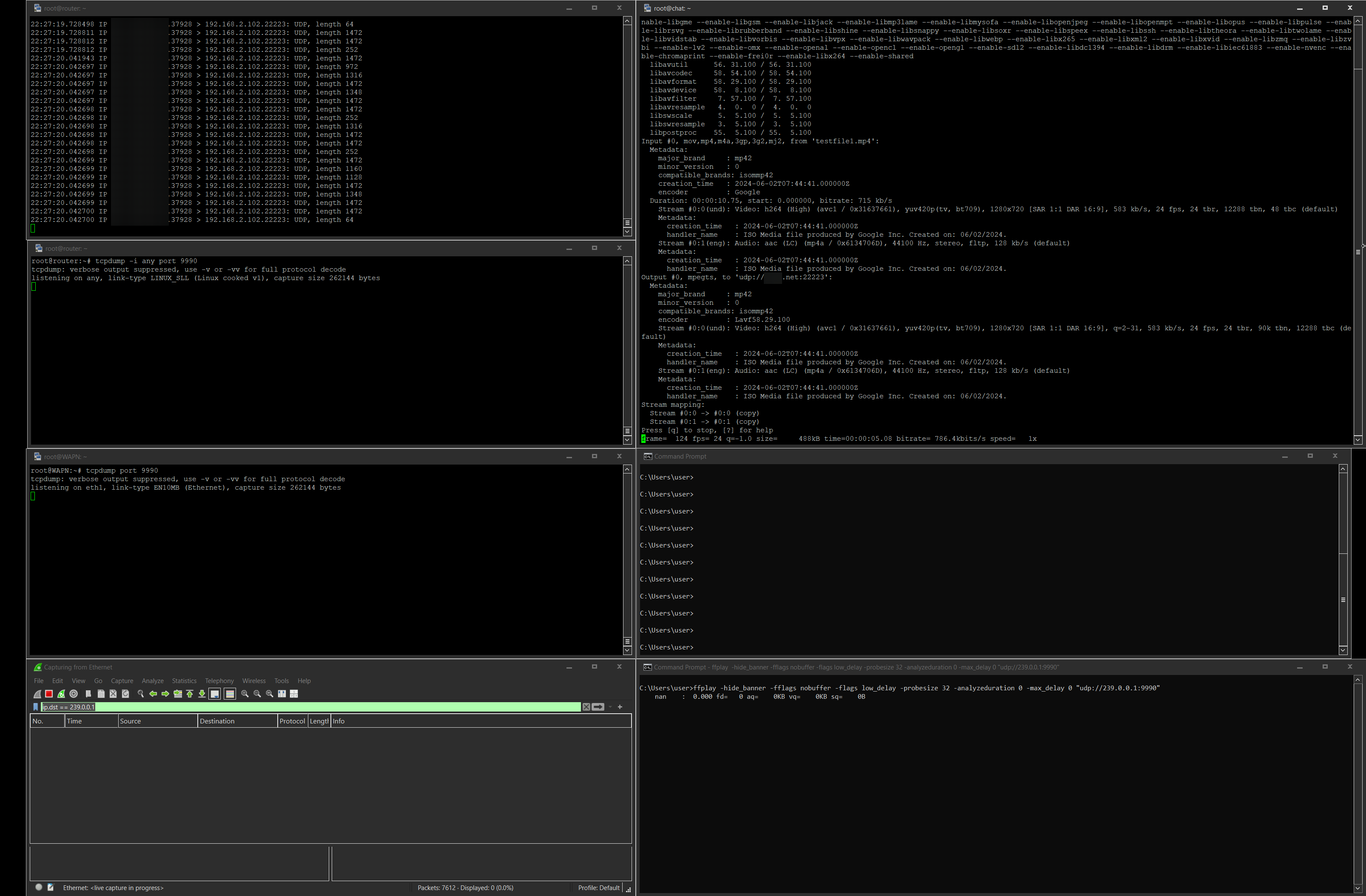Open the Wireshark Help menu
Viewport: 1366px width, 896px height.
tap(304, 681)
